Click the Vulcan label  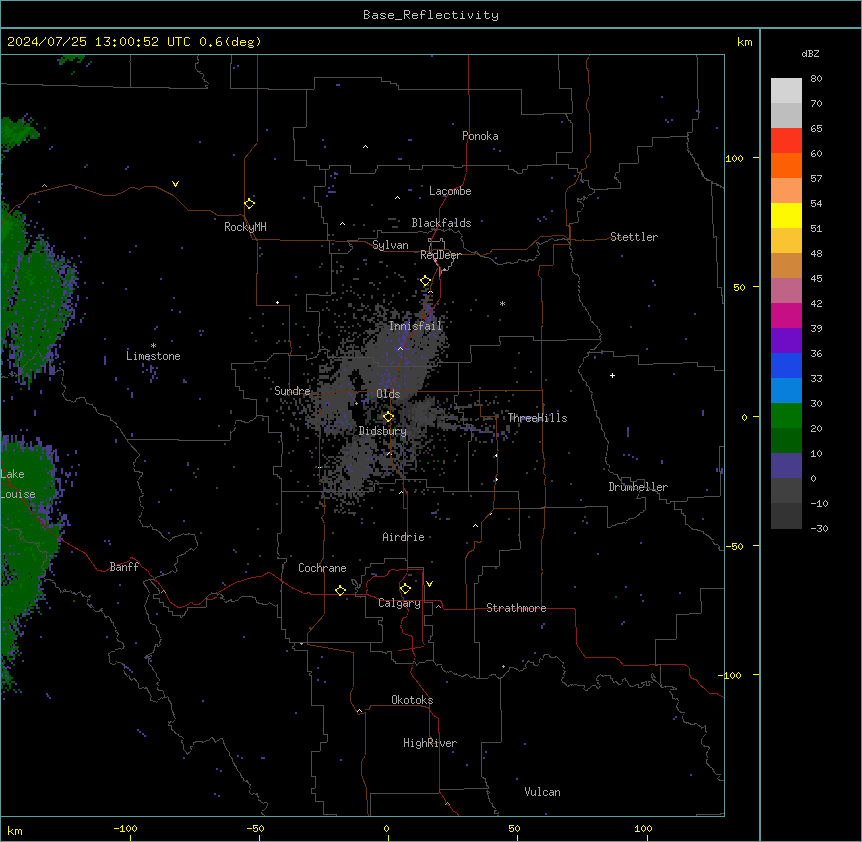pos(542,792)
